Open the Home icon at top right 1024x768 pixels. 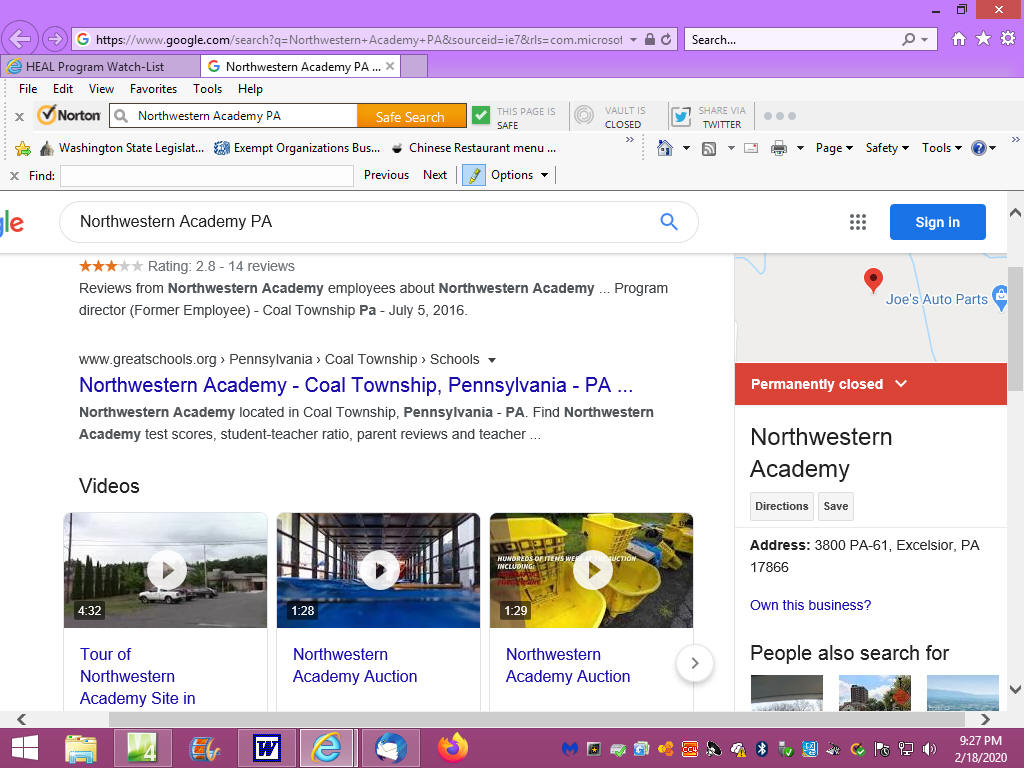coord(959,39)
